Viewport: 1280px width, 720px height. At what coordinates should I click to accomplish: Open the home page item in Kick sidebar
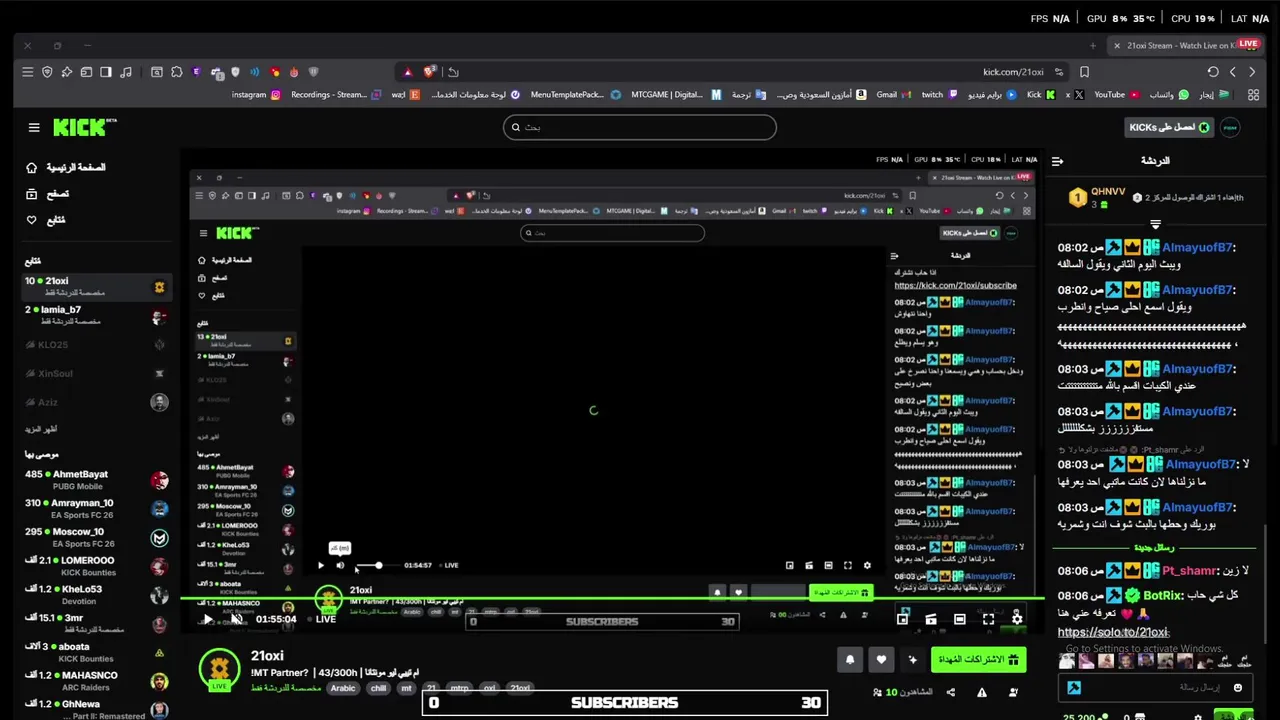pyautogui.click(x=66, y=168)
